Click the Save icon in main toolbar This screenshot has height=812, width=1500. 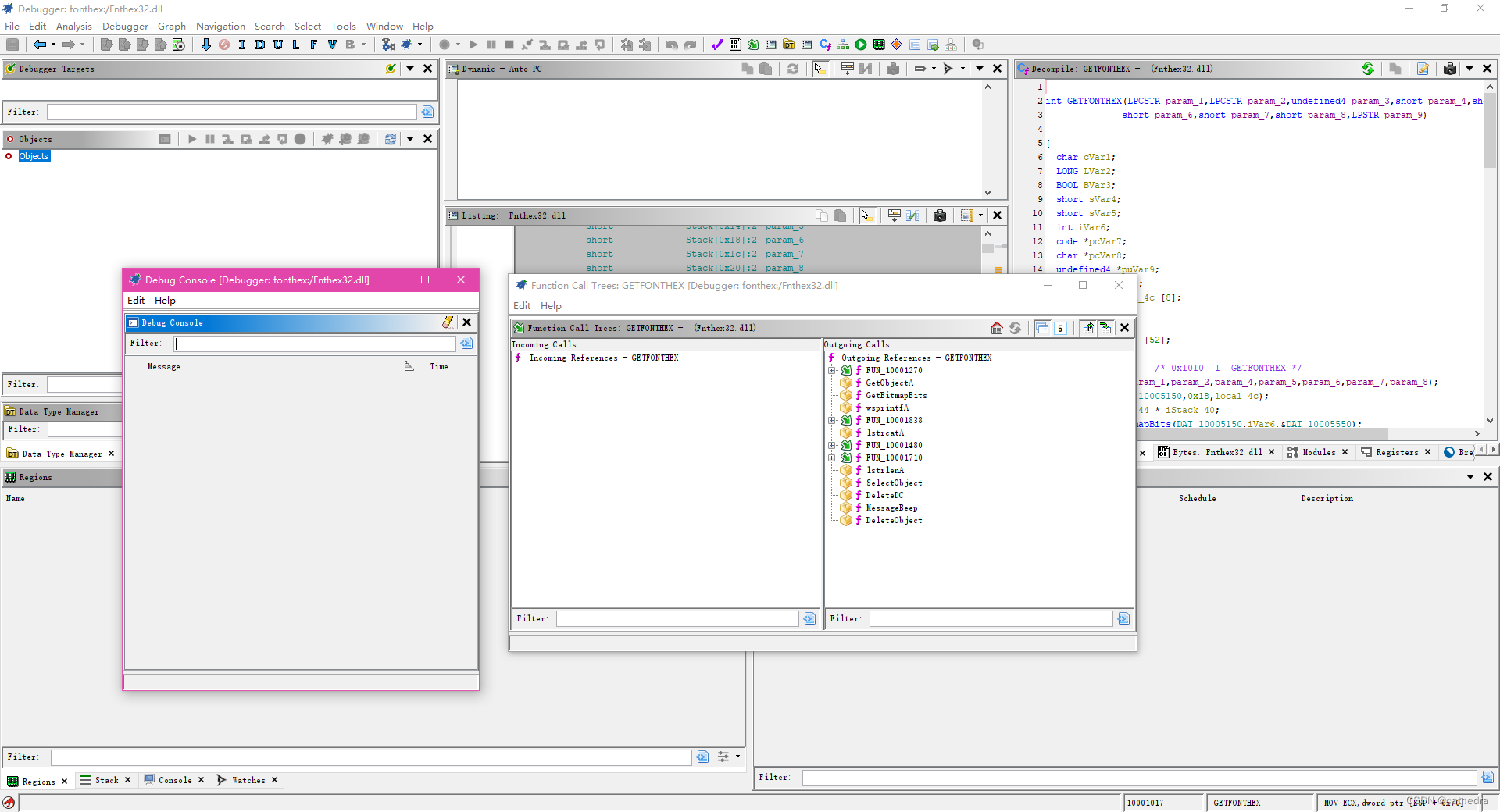(x=12, y=45)
